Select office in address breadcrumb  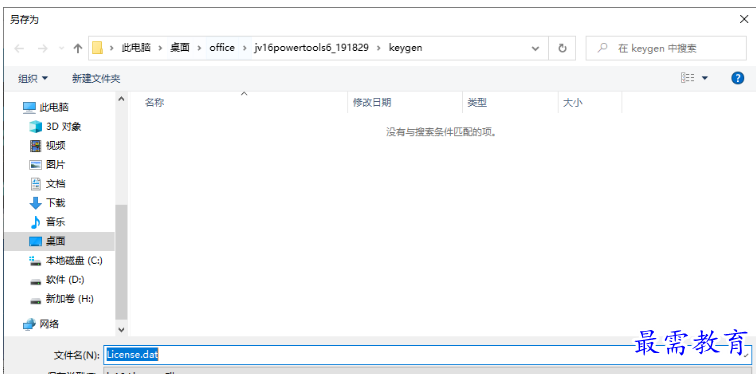[x=222, y=48]
